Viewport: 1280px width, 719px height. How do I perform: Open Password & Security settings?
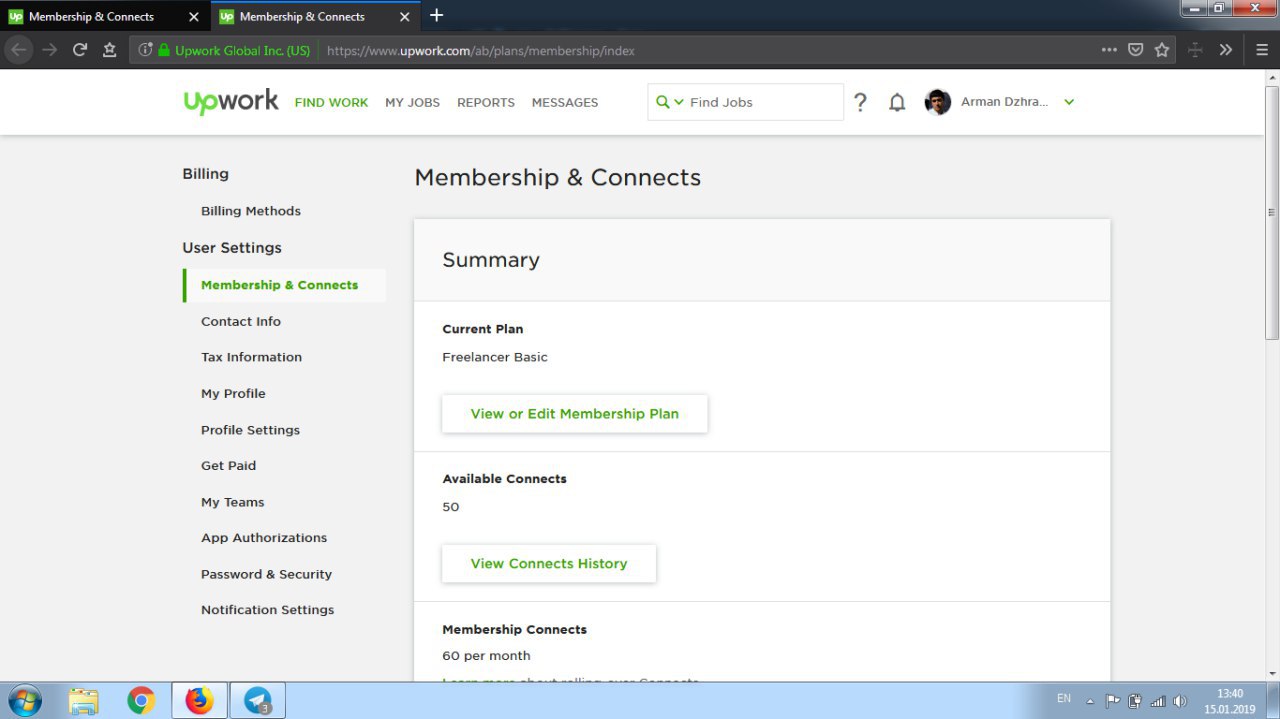coord(266,574)
